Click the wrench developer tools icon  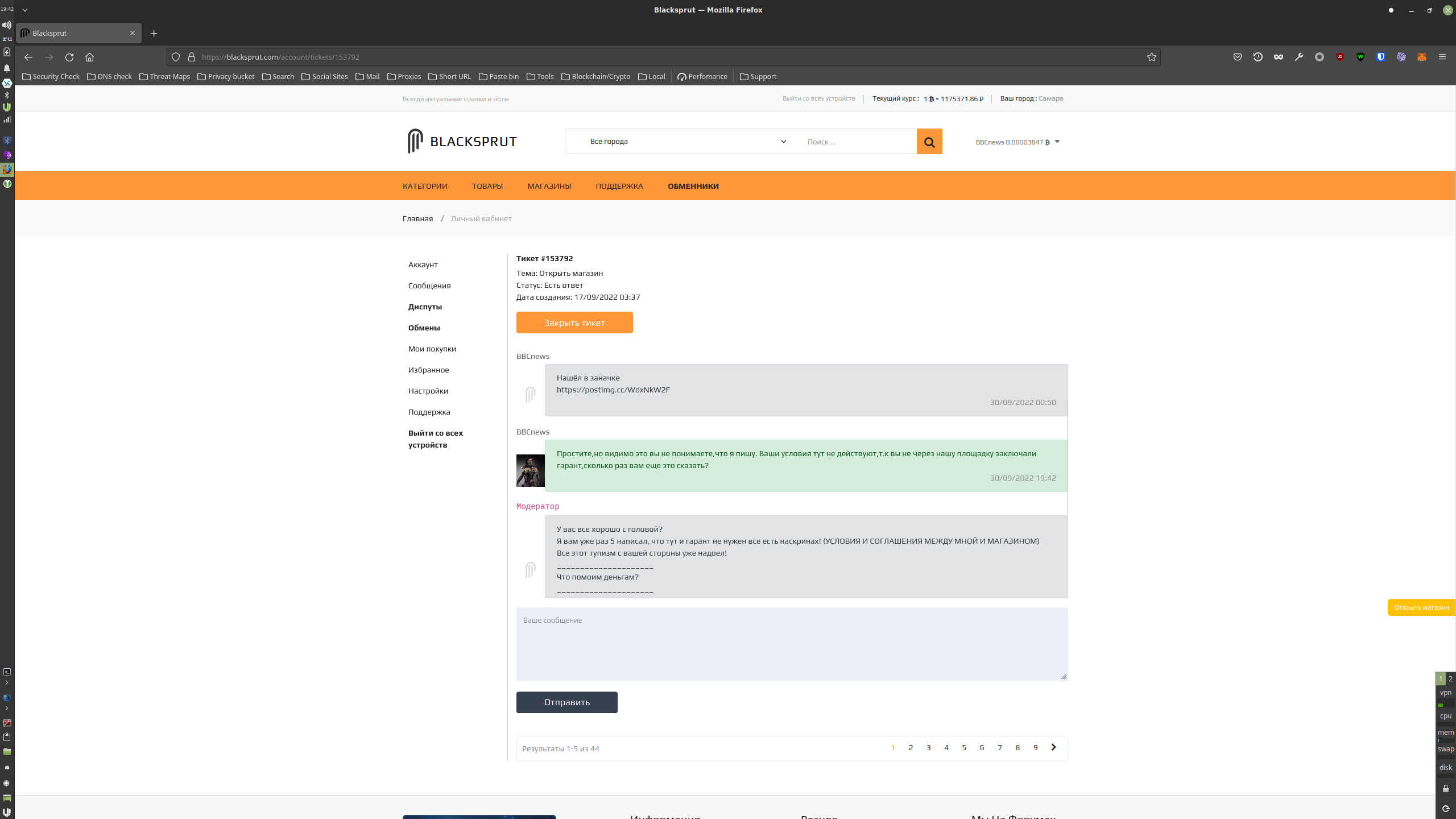tap(1298, 57)
